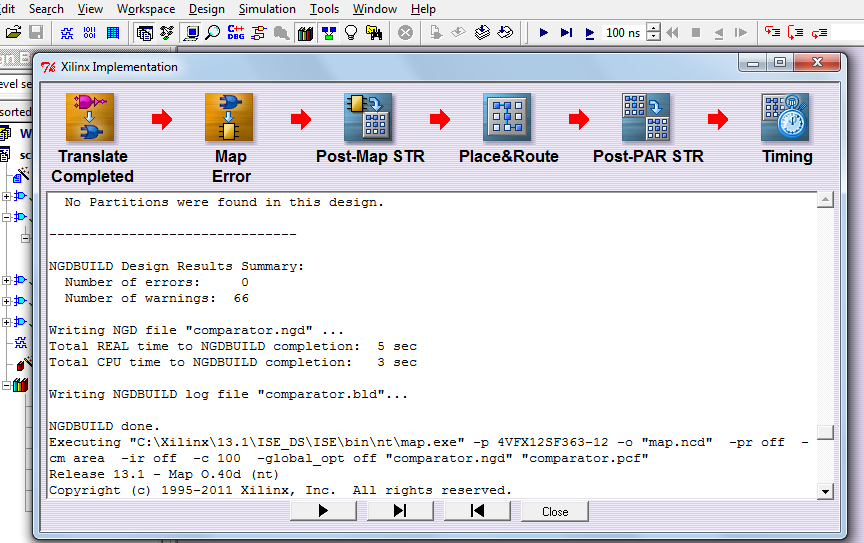Click the Place&Route stage icon
The width and height of the screenshot is (864, 543).
tap(507, 117)
